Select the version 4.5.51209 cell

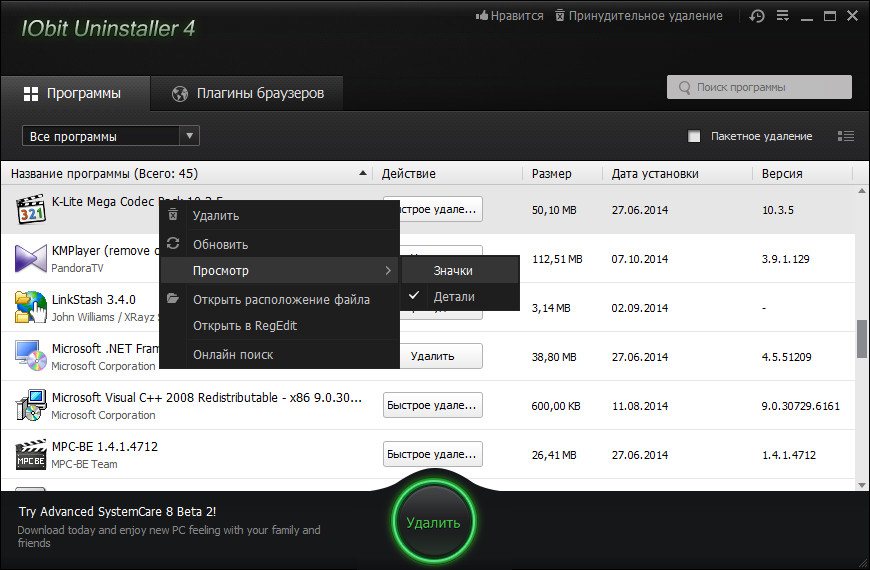(x=786, y=357)
